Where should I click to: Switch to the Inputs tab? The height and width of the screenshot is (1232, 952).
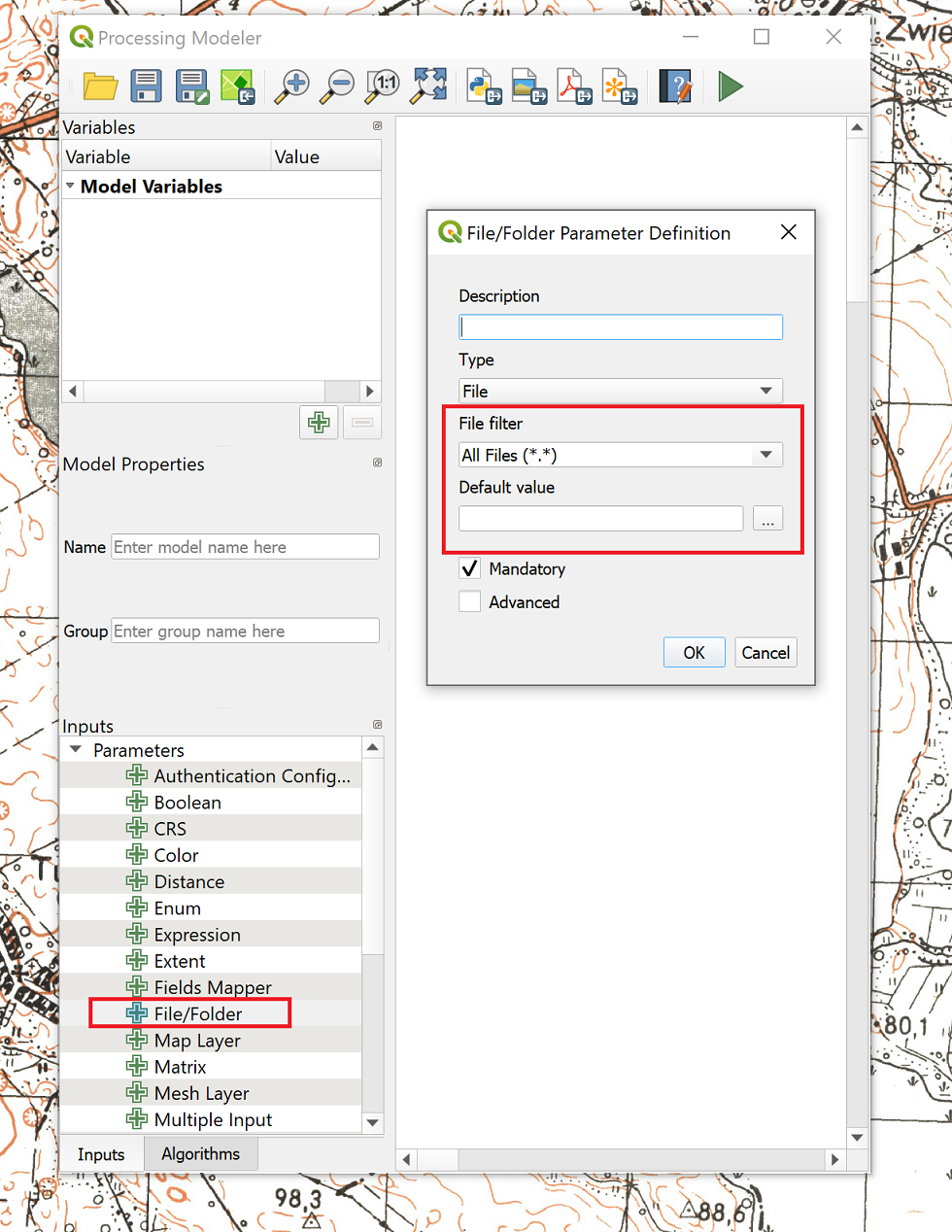point(101,1154)
